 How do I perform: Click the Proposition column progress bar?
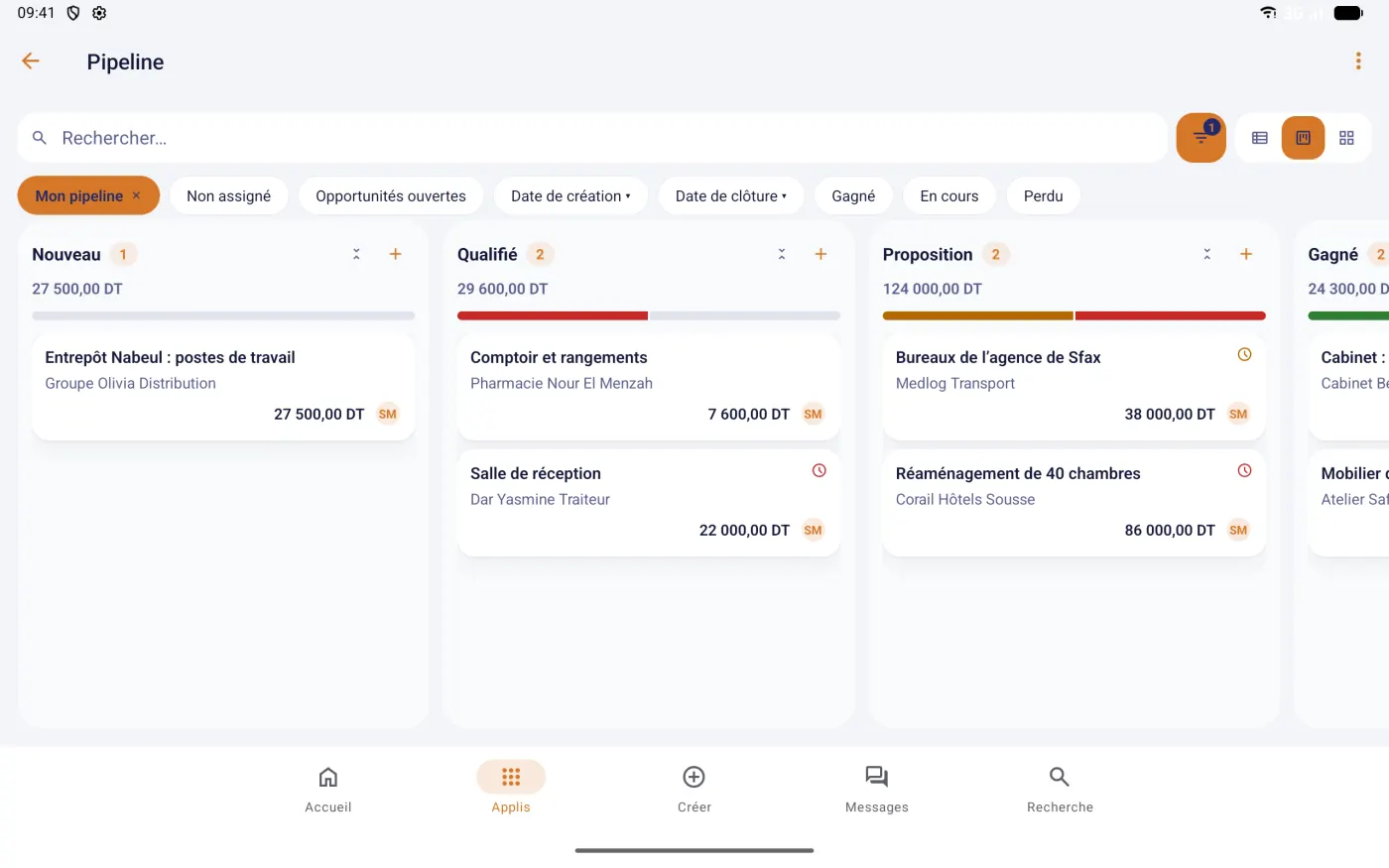tap(1074, 315)
